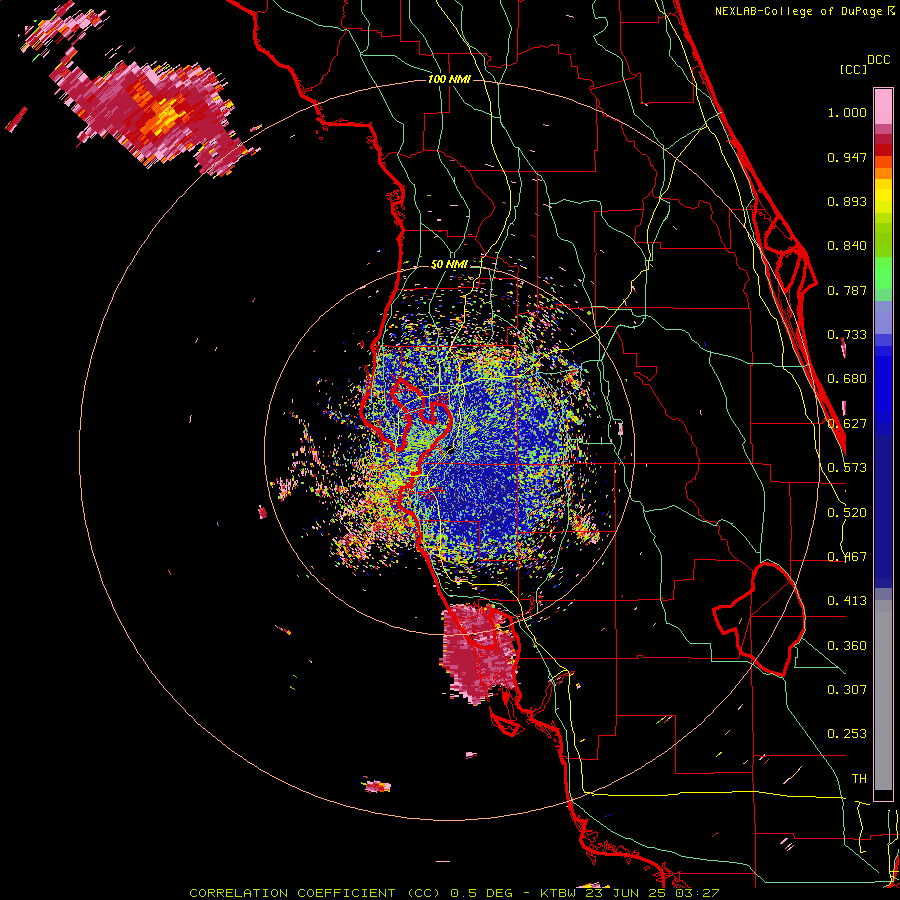Click the orange color band below 0.947
The height and width of the screenshot is (900, 900).
pos(883,167)
